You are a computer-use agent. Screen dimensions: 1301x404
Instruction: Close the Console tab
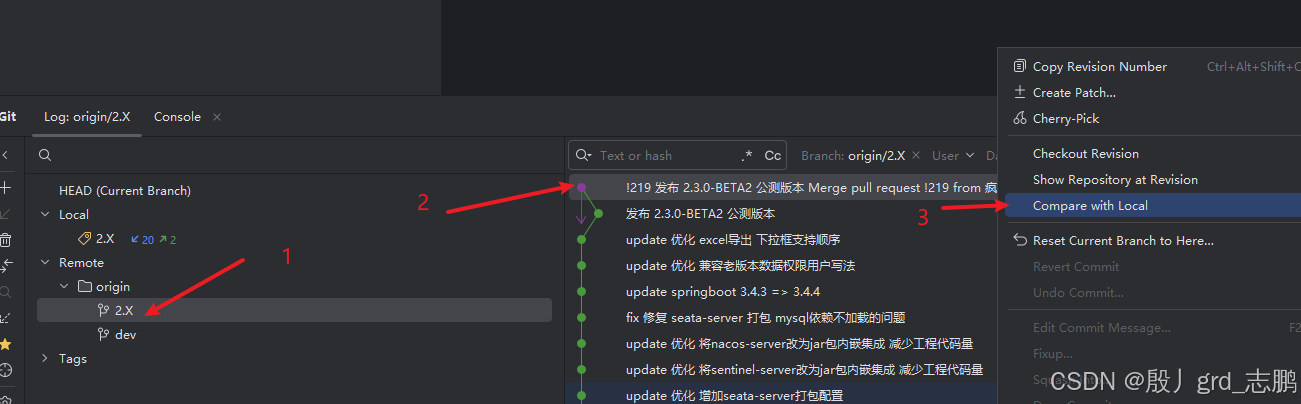pyautogui.click(x=217, y=117)
